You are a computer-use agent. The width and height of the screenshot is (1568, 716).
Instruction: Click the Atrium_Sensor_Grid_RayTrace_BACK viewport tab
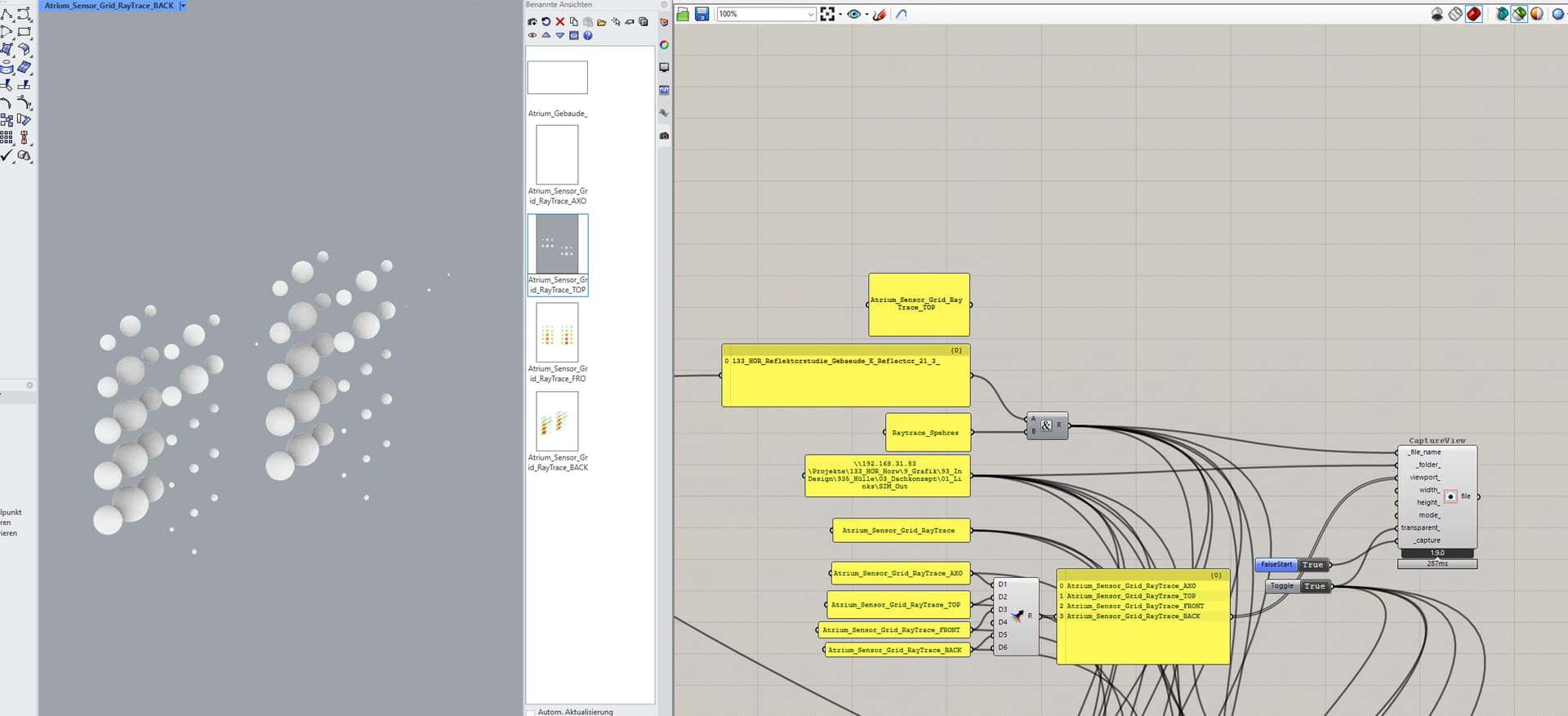(x=109, y=6)
